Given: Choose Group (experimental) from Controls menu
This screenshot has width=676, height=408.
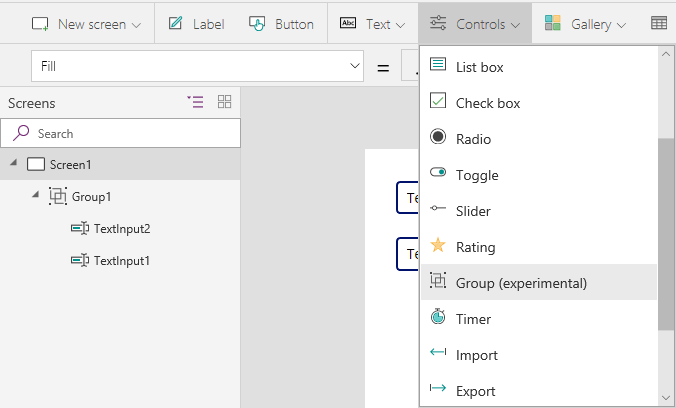Looking at the screenshot, I should (x=521, y=283).
